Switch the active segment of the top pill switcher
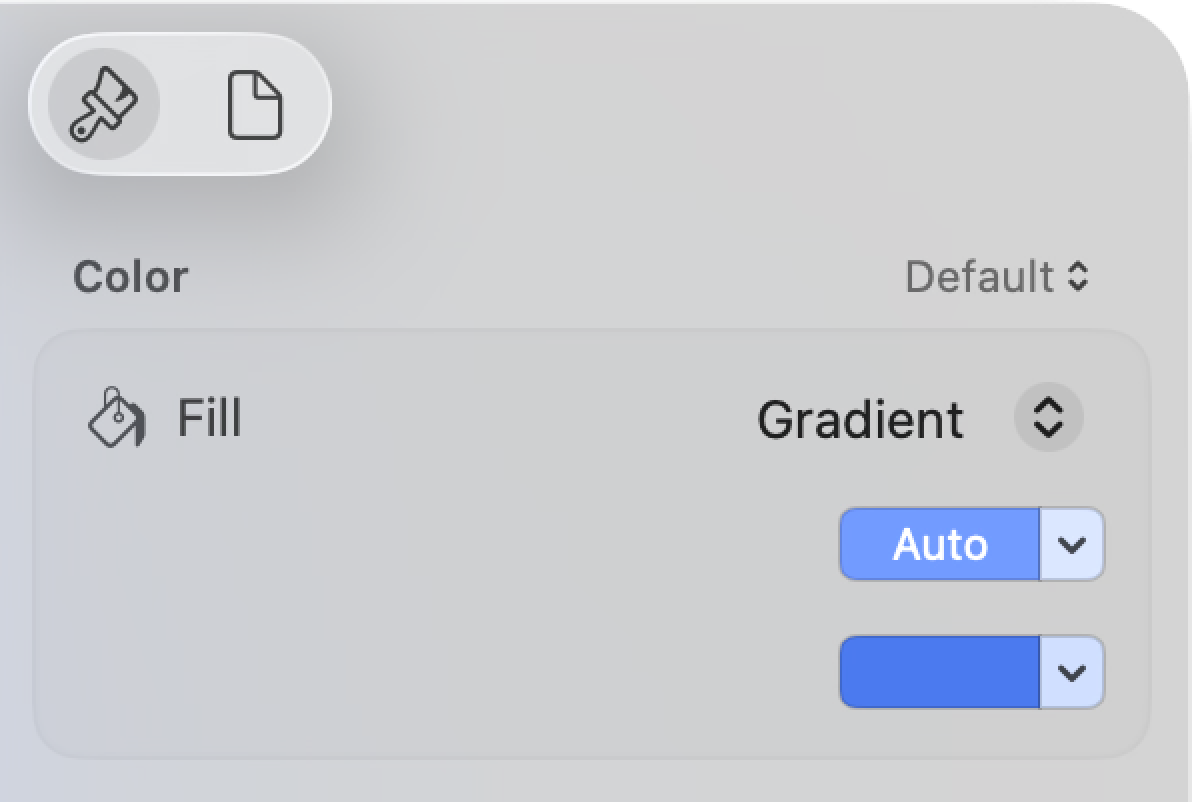The width and height of the screenshot is (1192, 802). pos(253,105)
